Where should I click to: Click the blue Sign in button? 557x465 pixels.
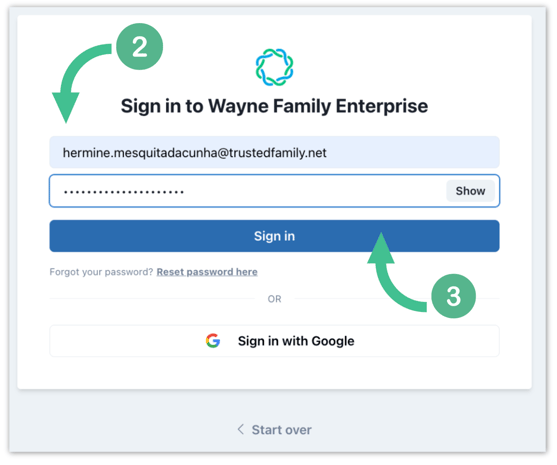(x=274, y=236)
